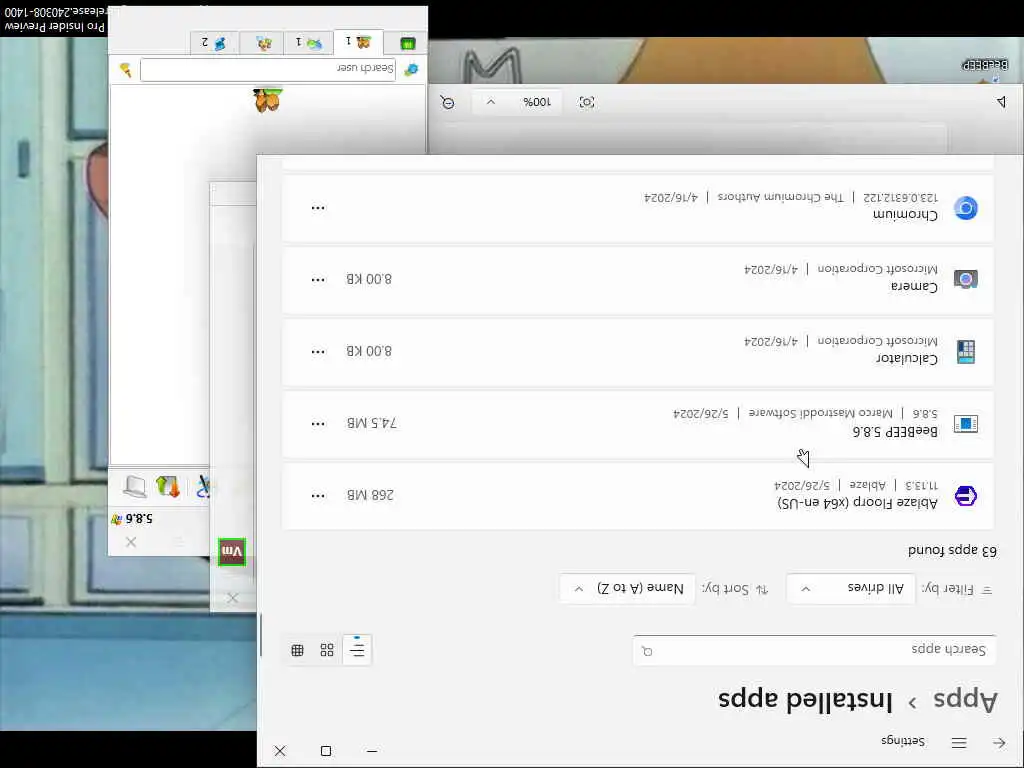This screenshot has height=768, width=1024.
Task: Click the Camera app icon
Action: click(x=965, y=279)
